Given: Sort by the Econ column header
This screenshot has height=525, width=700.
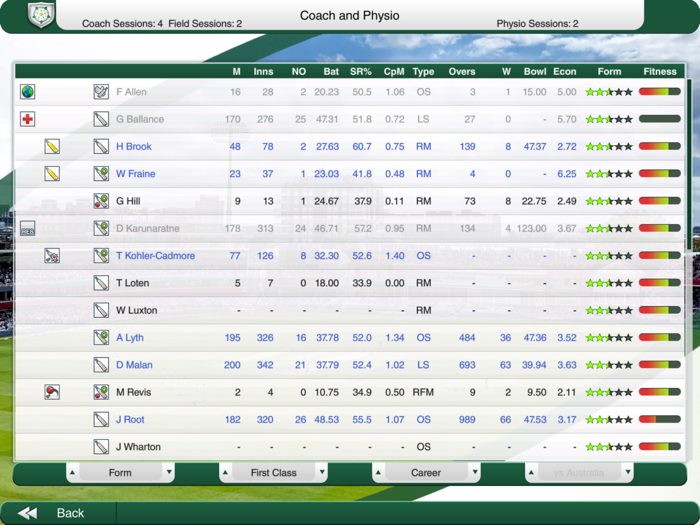Looking at the screenshot, I should (565, 71).
